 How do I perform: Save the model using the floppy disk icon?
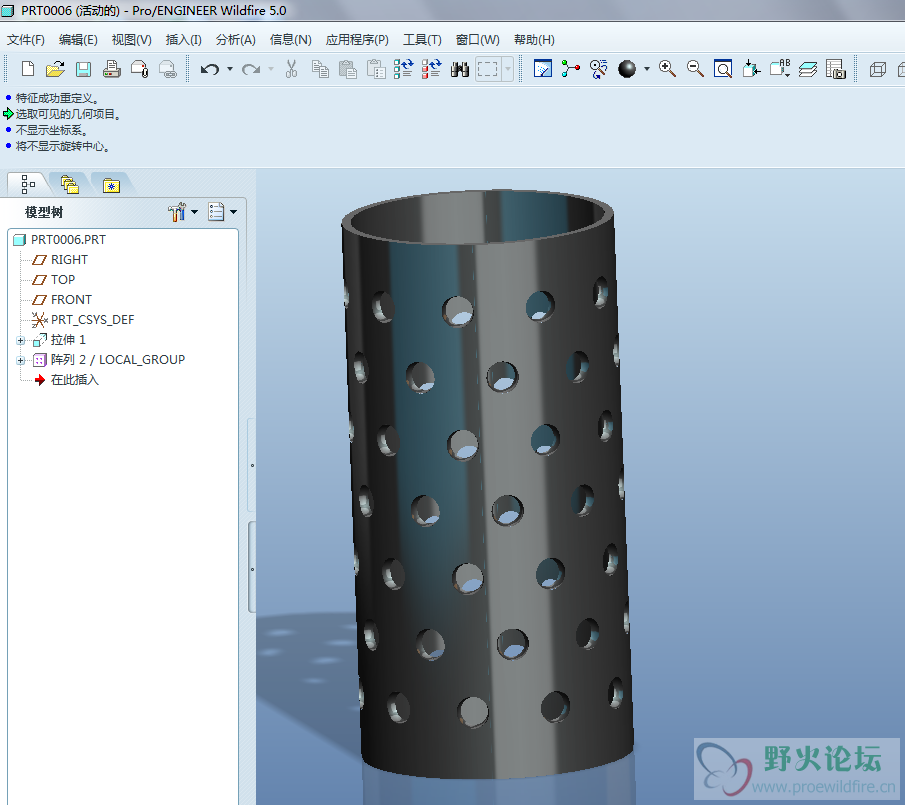click(84, 69)
